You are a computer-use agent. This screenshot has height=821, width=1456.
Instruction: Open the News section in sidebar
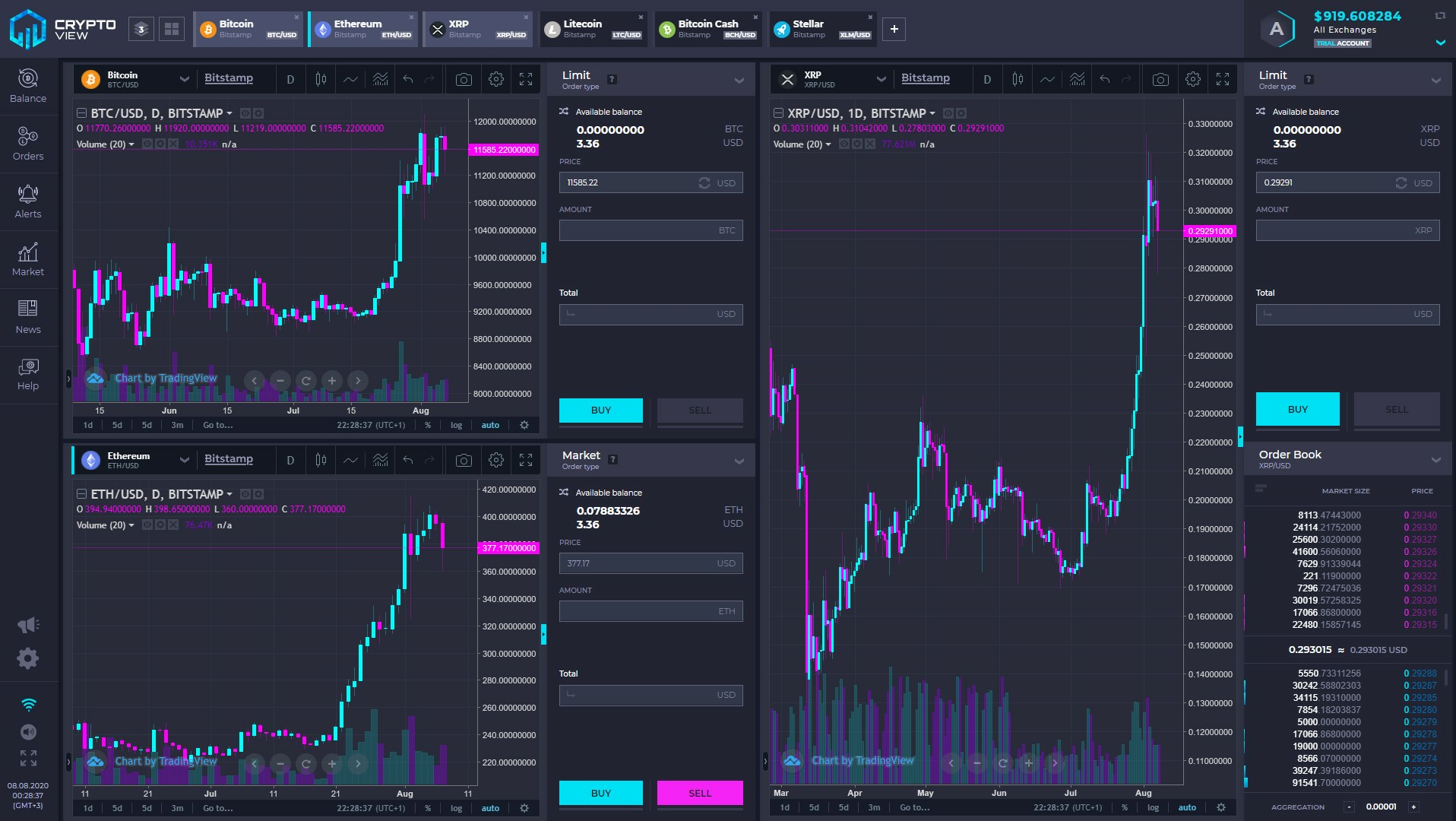click(x=28, y=317)
